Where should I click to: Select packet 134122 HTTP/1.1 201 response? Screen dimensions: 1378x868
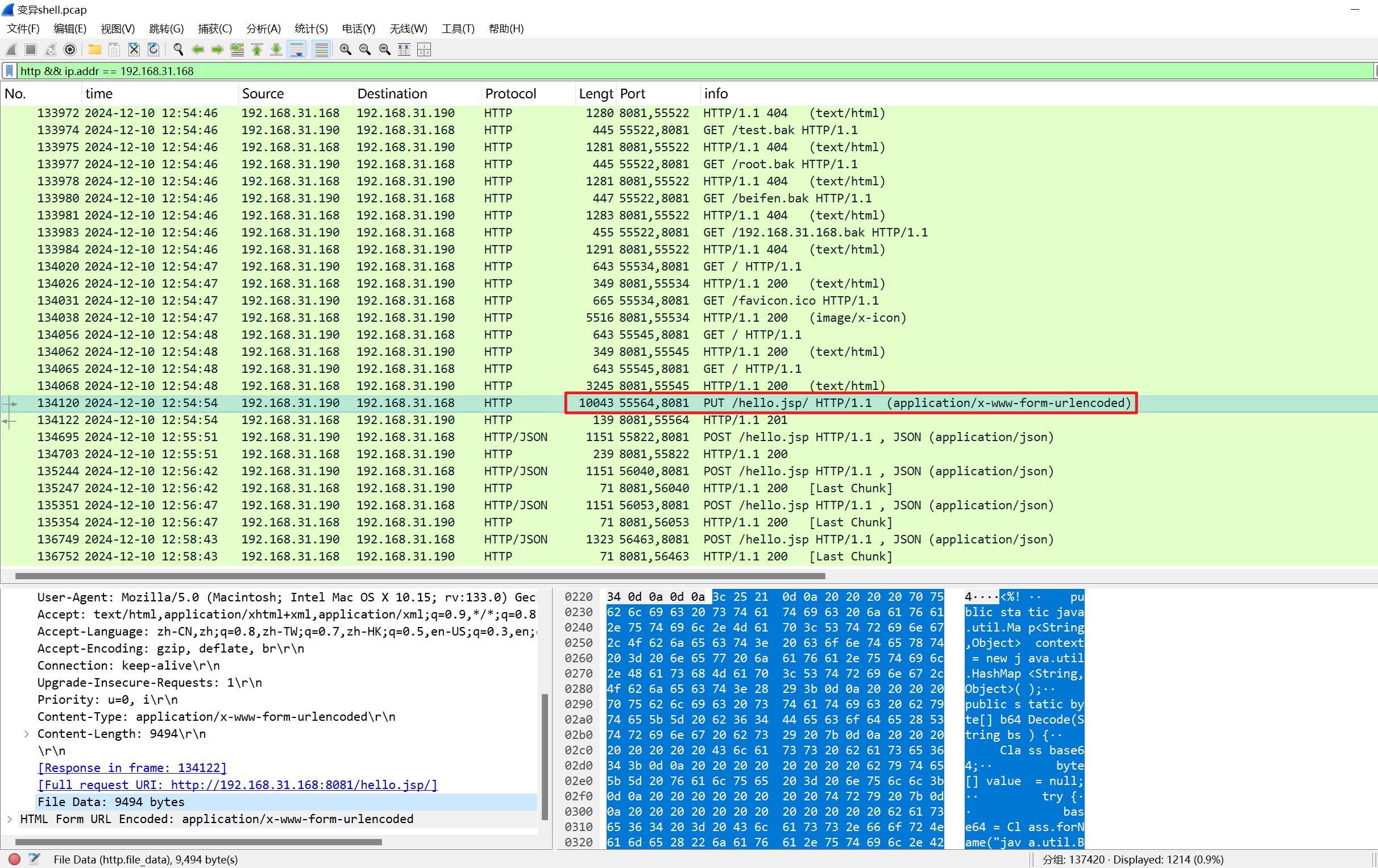tap(688, 420)
